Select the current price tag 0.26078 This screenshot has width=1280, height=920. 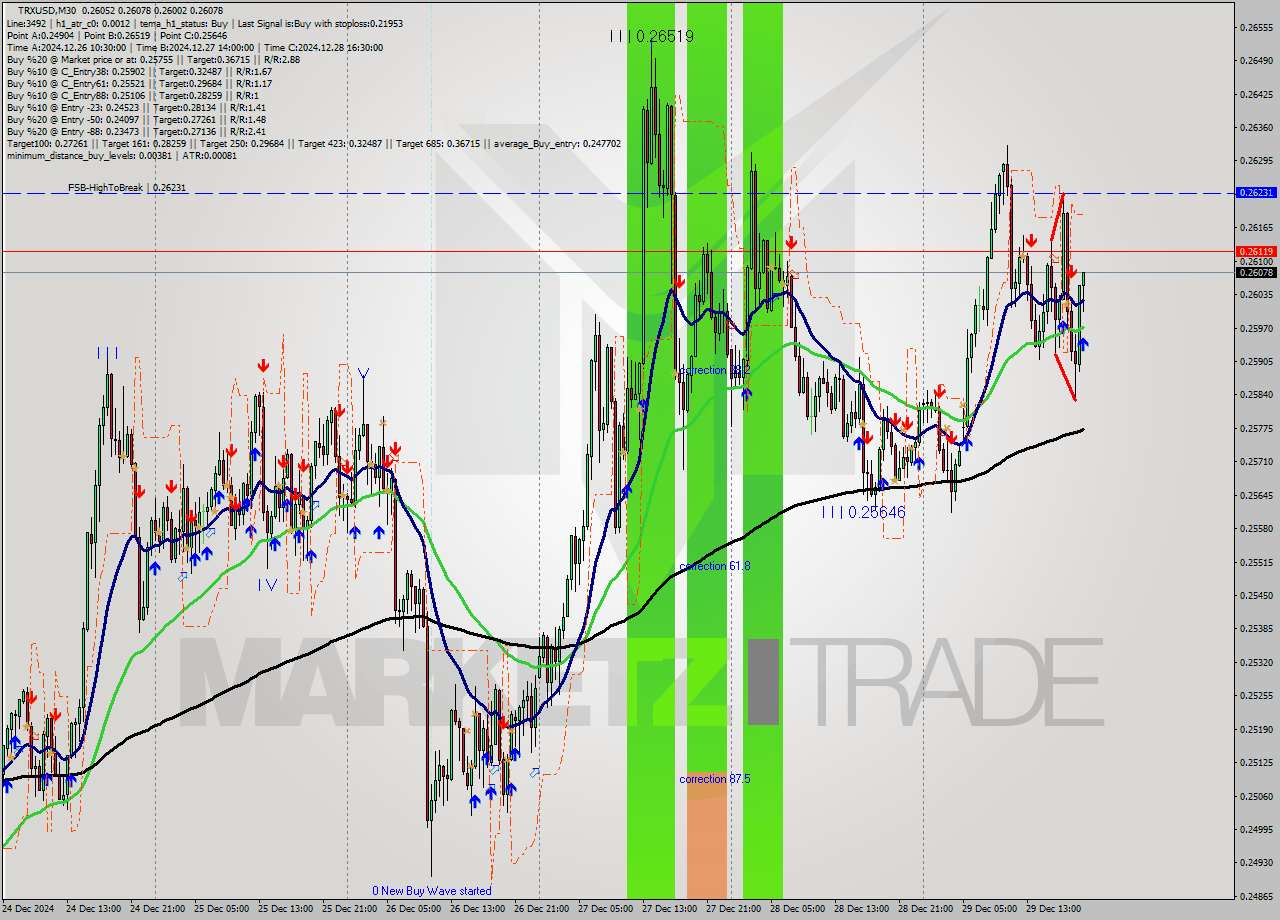[1255, 273]
